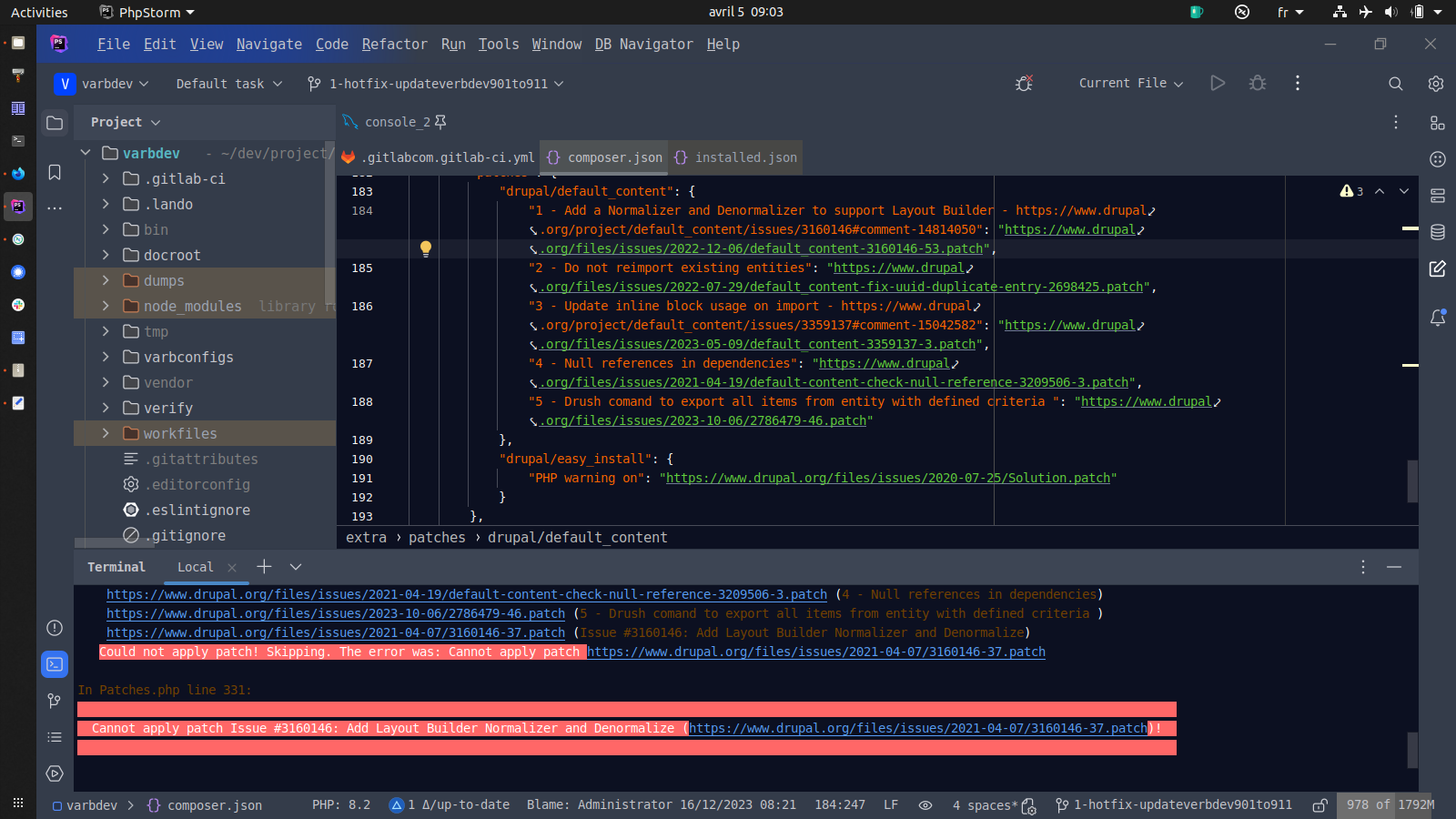Switch to the installed.json editor tab
This screenshot has height=819, width=1456.
point(743,157)
